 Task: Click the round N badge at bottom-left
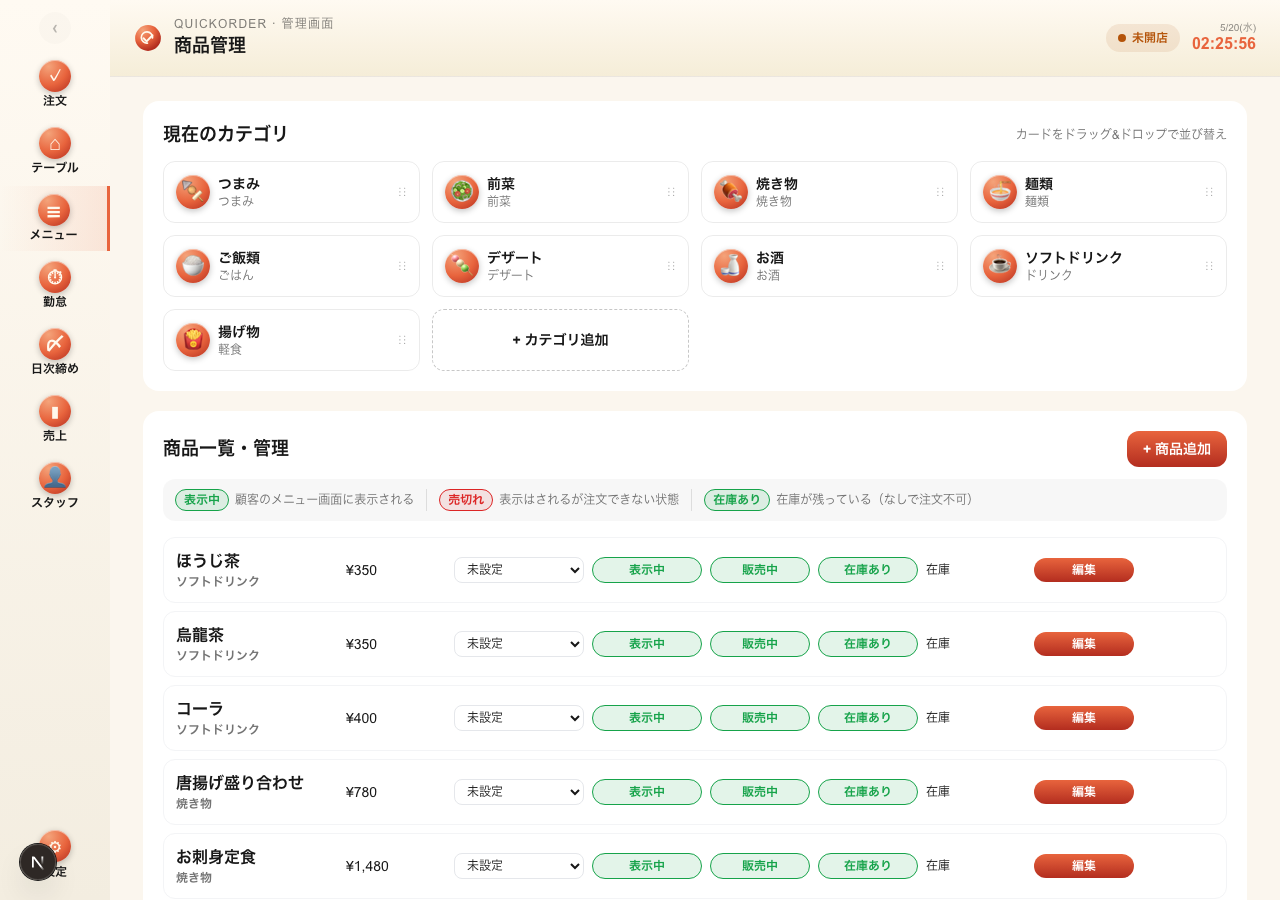point(38,862)
